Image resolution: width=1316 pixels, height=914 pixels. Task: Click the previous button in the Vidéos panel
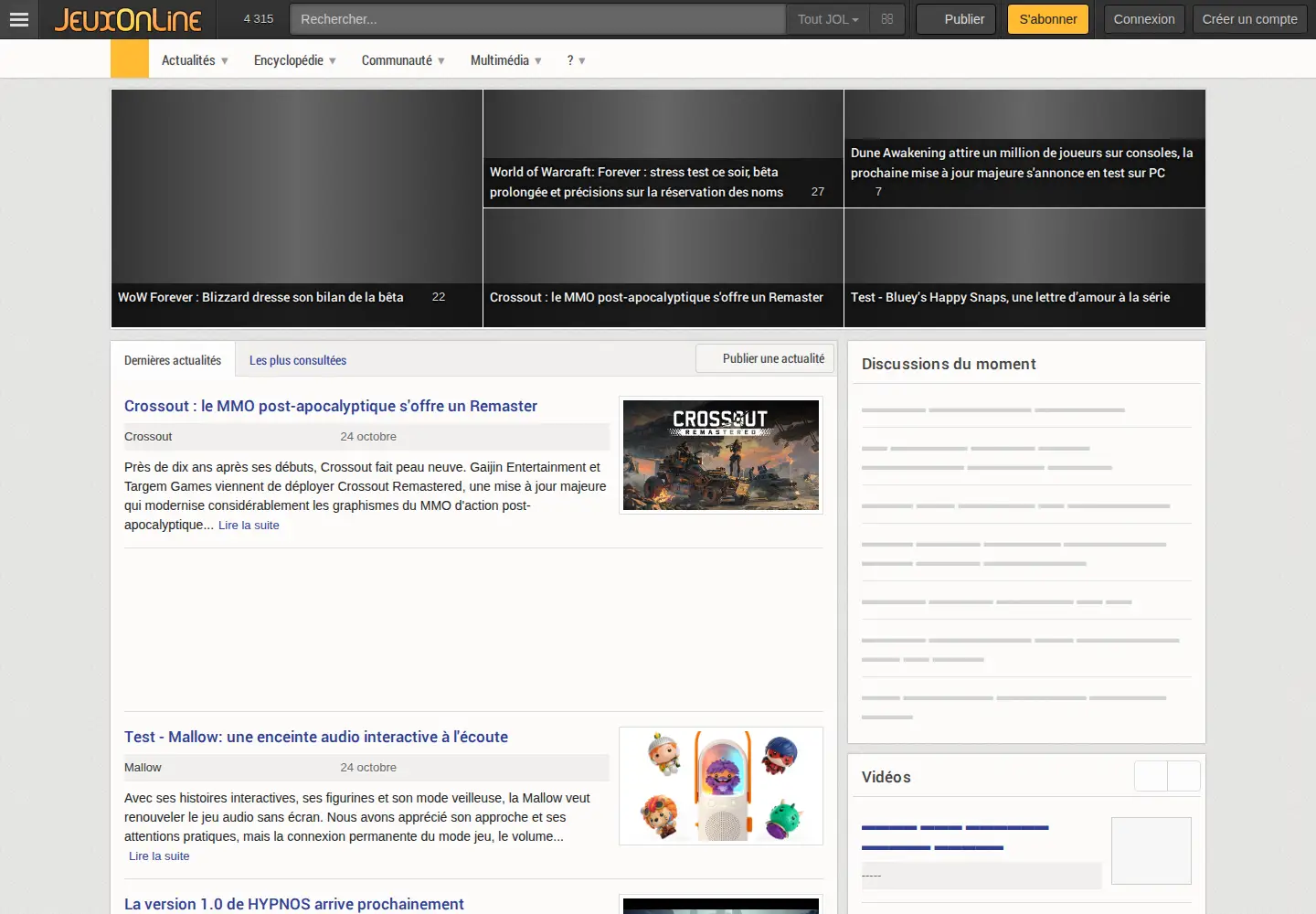(x=1151, y=776)
